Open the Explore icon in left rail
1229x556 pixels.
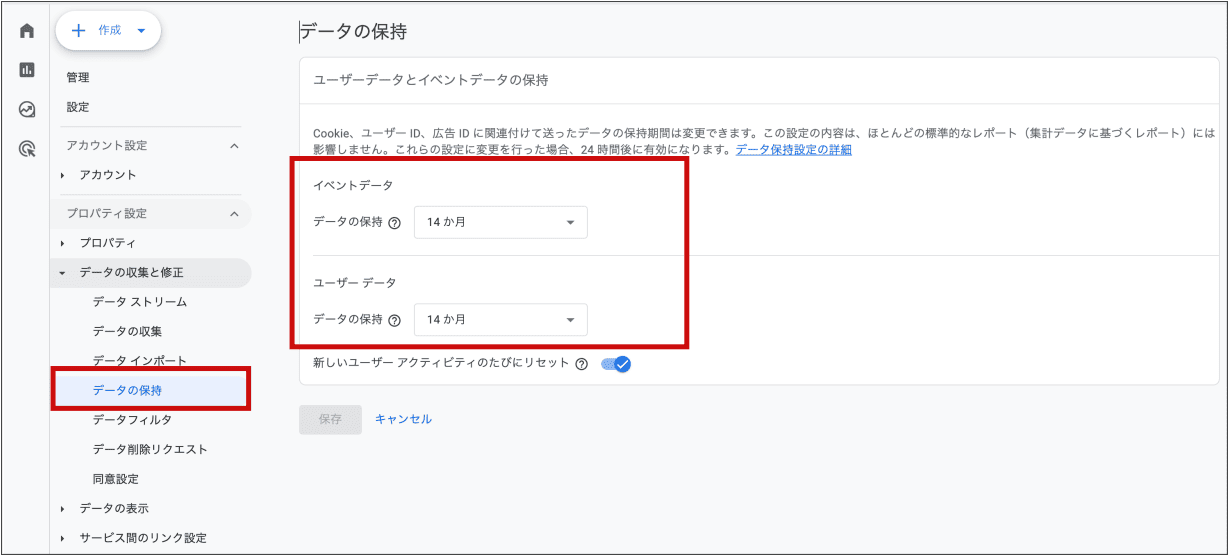coord(27,110)
